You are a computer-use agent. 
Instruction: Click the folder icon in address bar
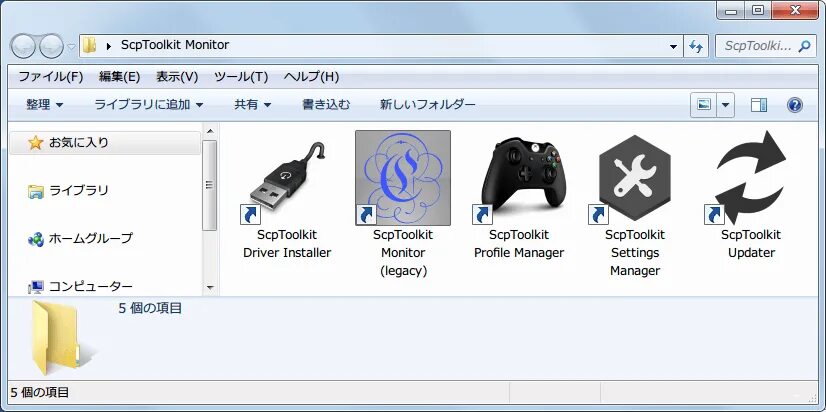tap(90, 45)
